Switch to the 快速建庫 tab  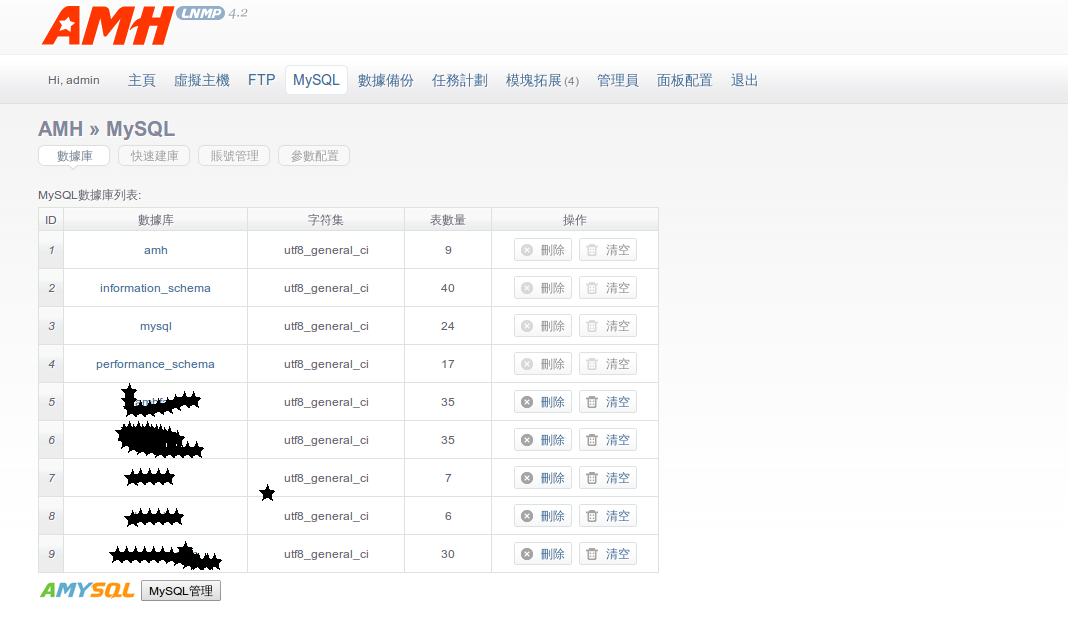[x=154, y=156]
